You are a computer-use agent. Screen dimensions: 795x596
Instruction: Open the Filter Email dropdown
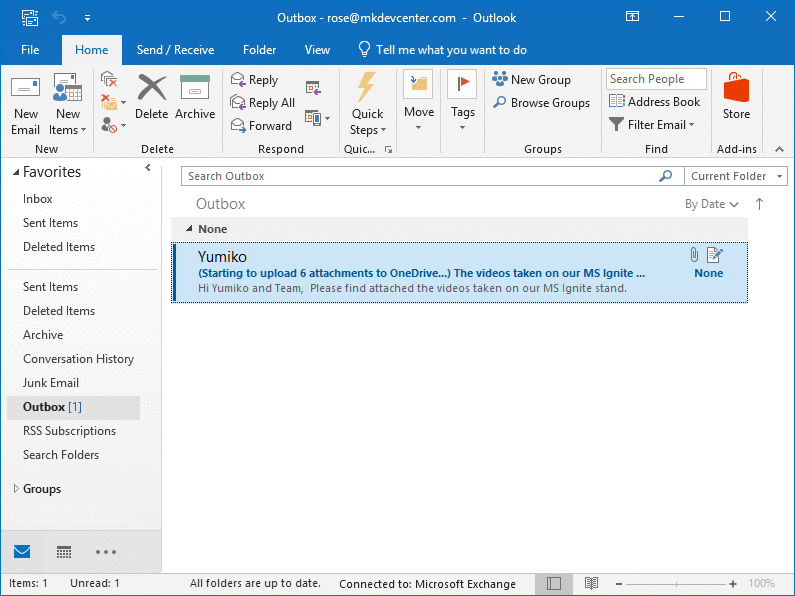pyautogui.click(x=652, y=124)
